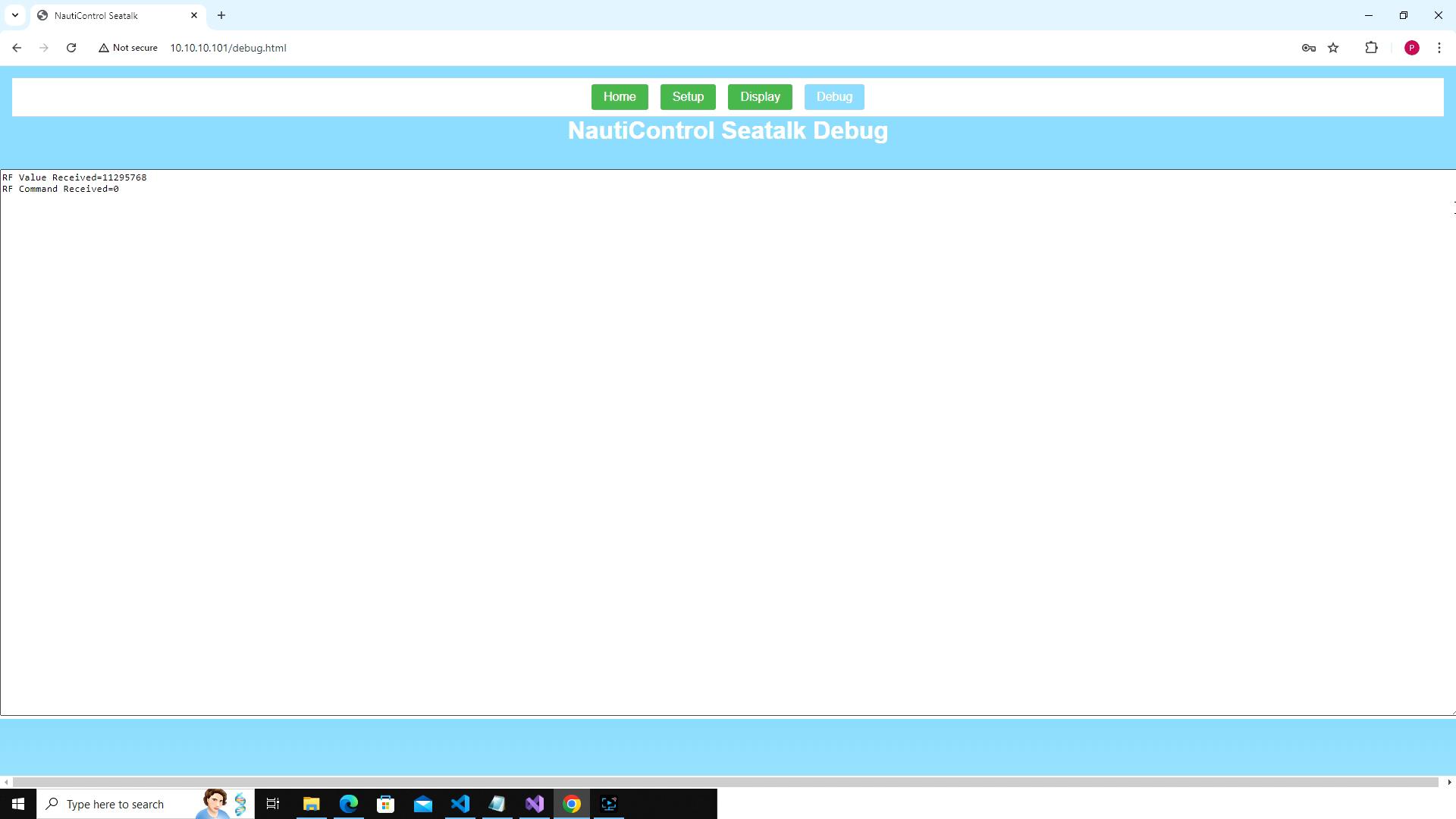The image size is (1456, 819).
Task: Expand the tab search dropdown
Action: [14, 15]
